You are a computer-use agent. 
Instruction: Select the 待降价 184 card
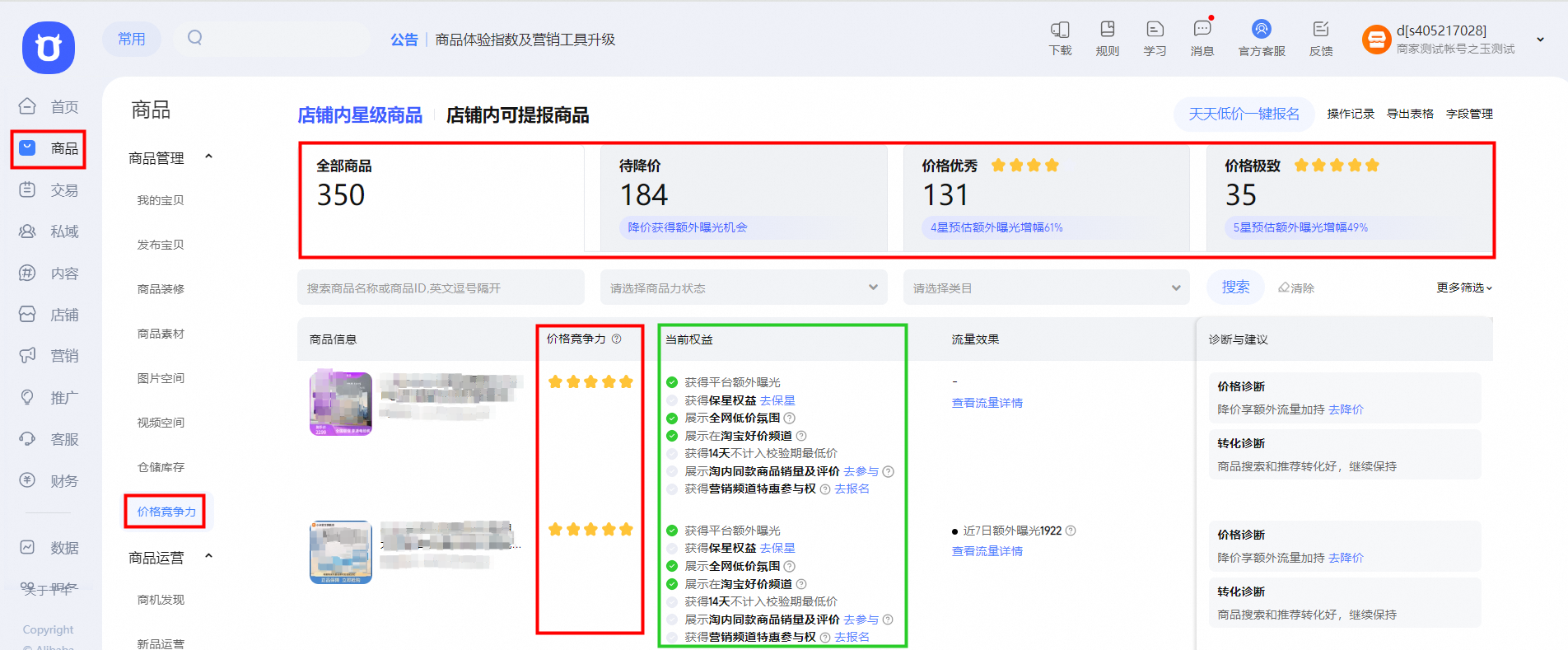pyautogui.click(x=744, y=199)
